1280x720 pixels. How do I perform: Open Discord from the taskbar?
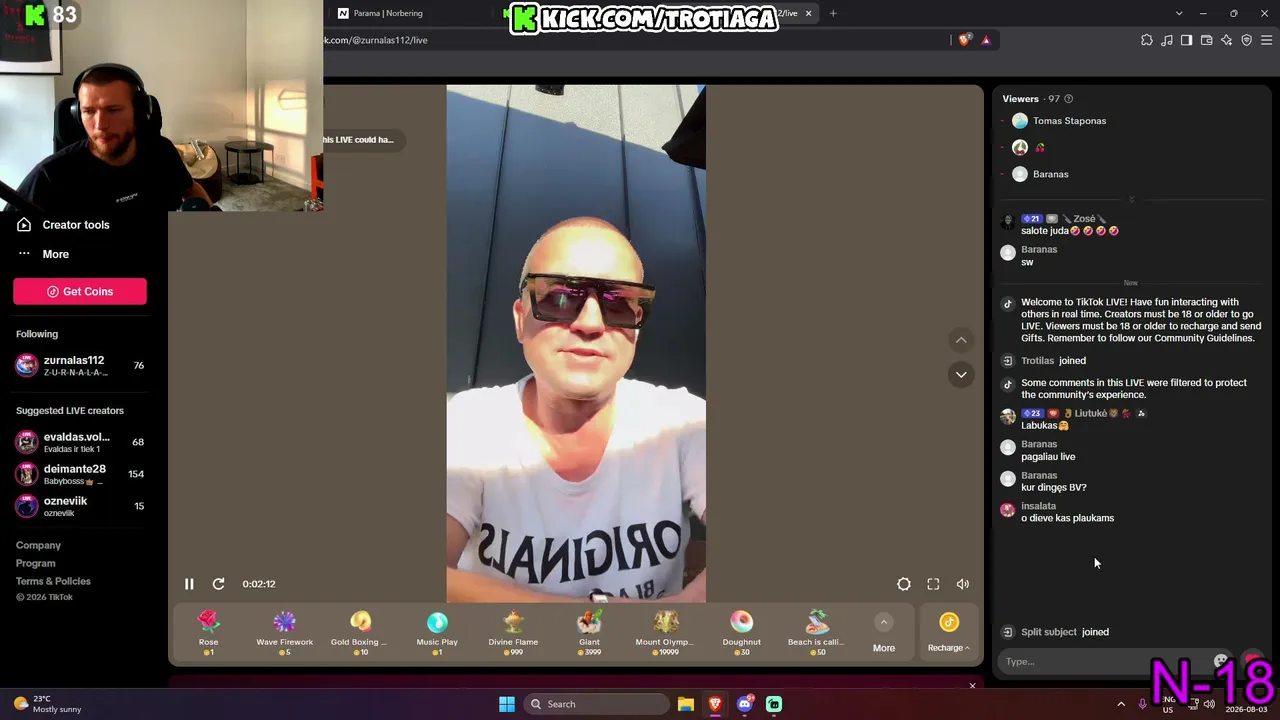coord(744,704)
